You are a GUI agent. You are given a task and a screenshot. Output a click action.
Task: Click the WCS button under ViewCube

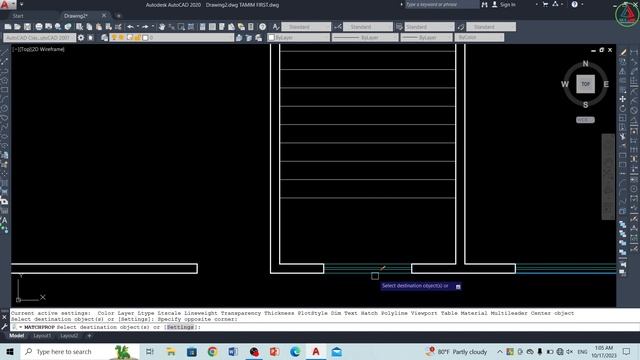click(585, 120)
